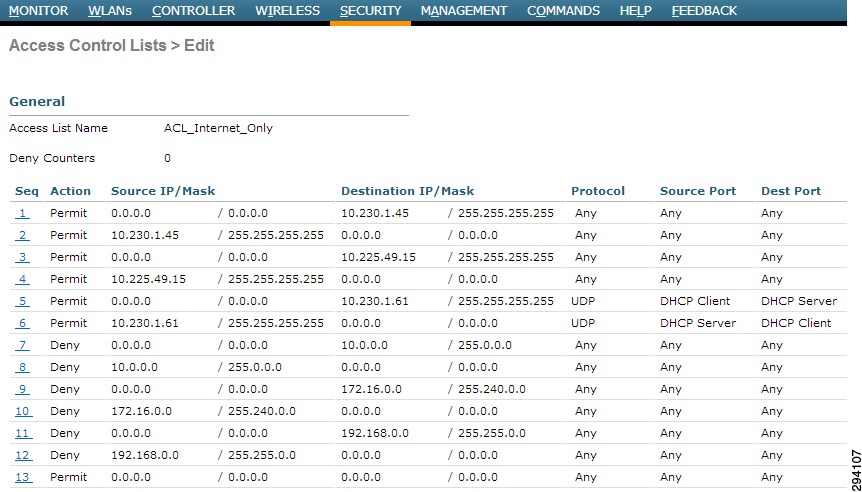Click destination IP 10.230.1.61 in row 5
This screenshot has width=862, height=492.
[x=375, y=301]
